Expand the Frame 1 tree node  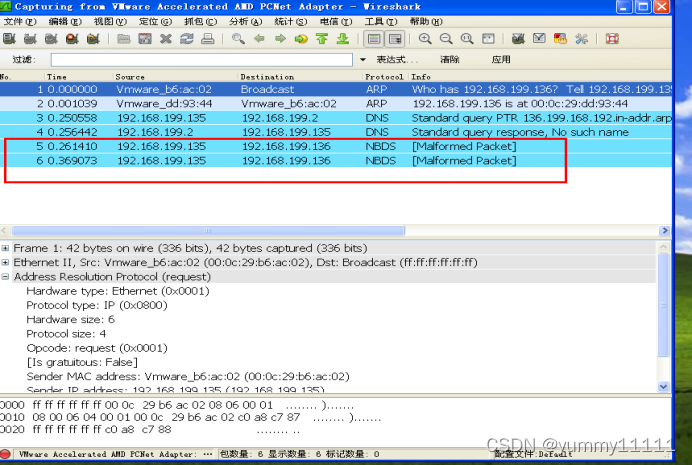tap(6, 248)
